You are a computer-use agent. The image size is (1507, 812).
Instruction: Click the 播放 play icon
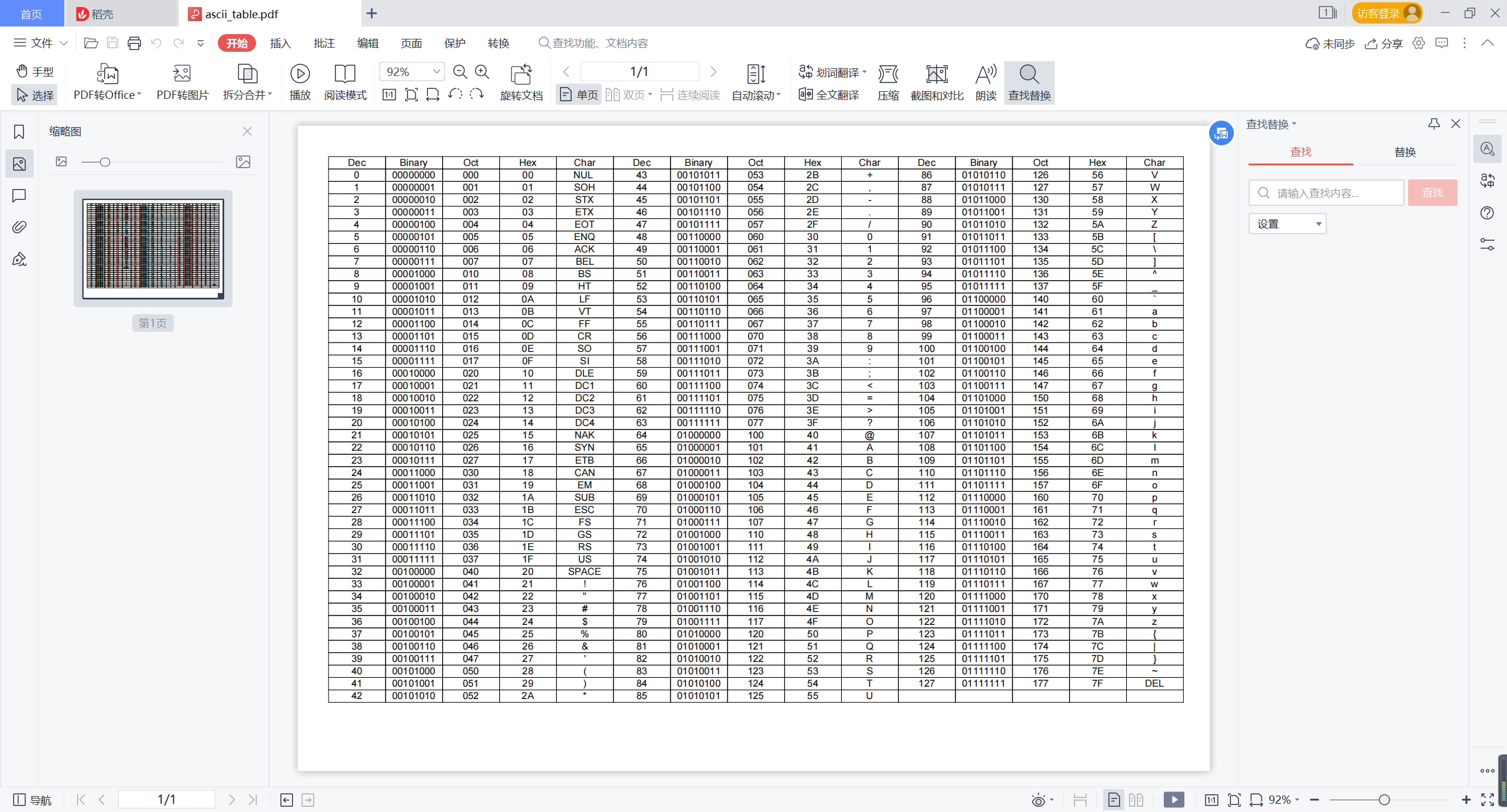pos(300,74)
